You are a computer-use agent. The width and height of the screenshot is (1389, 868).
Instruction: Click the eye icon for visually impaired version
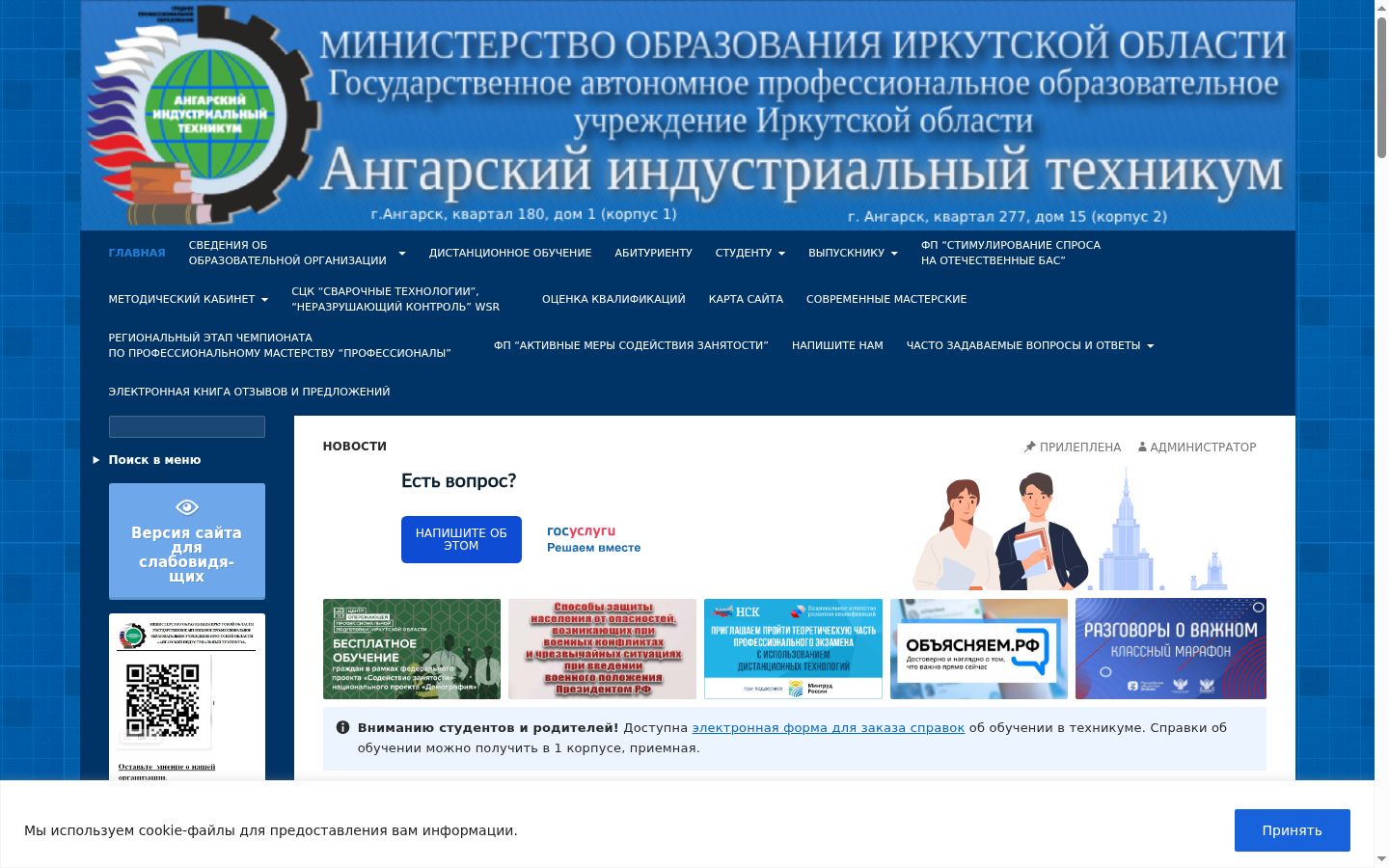[x=187, y=507]
